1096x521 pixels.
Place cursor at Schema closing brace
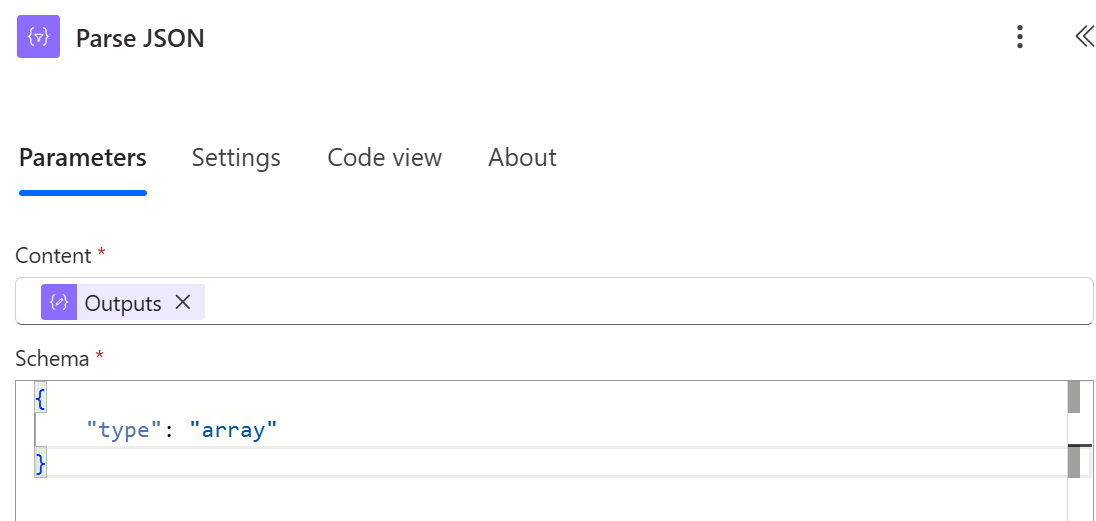pos(40,463)
